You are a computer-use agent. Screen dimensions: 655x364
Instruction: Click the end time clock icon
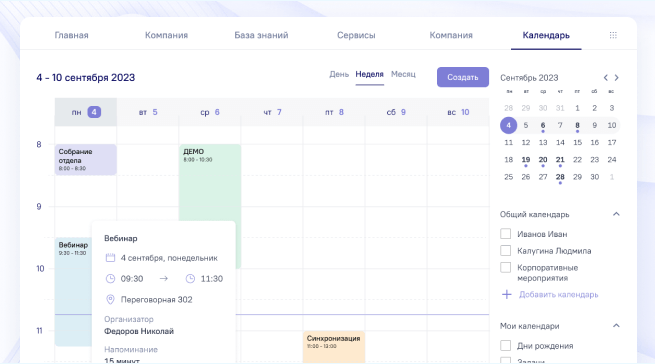[190, 279]
